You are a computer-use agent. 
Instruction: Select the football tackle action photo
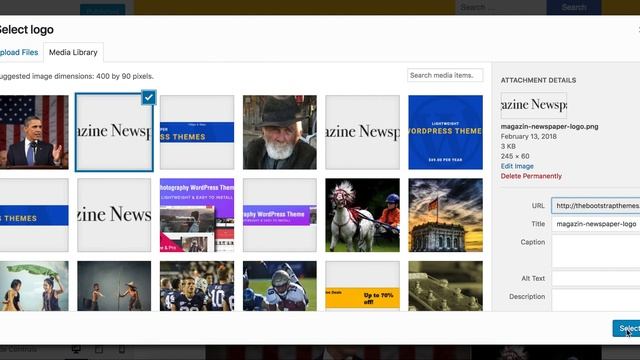tap(280, 286)
